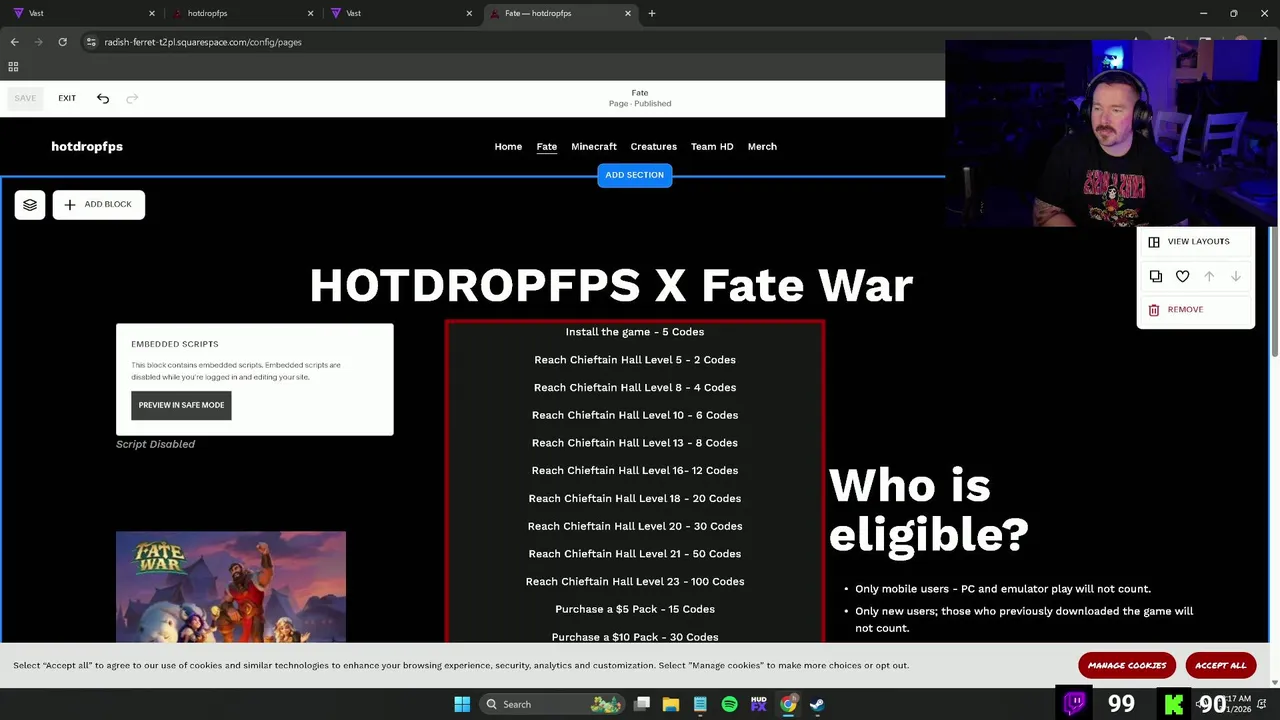Exit the page editor
Screen dimensions: 1280x720
[x=67, y=98]
